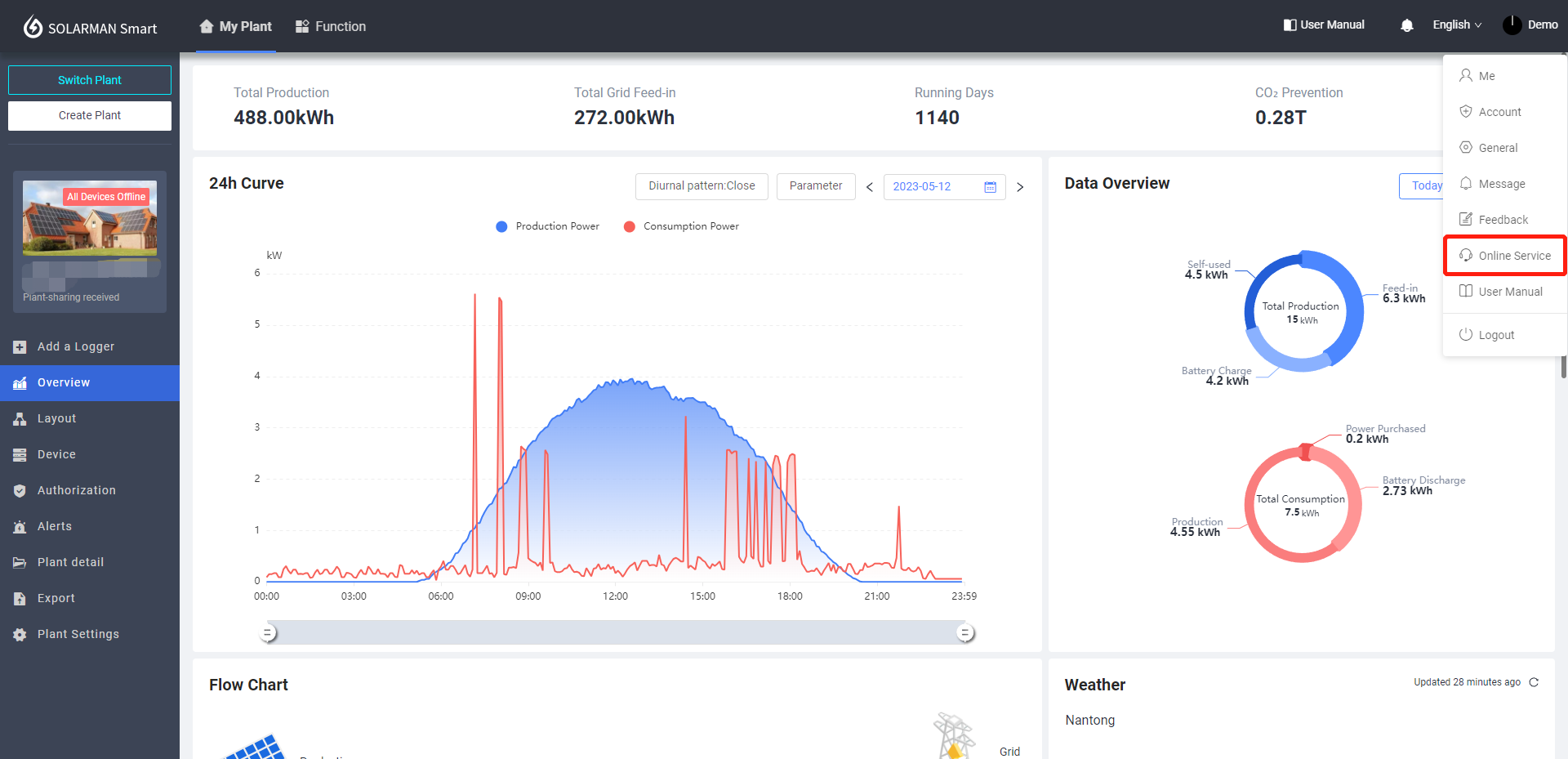The width and height of the screenshot is (1568, 759).
Task: Click the Add a Logger plus icon
Action: tap(20, 347)
